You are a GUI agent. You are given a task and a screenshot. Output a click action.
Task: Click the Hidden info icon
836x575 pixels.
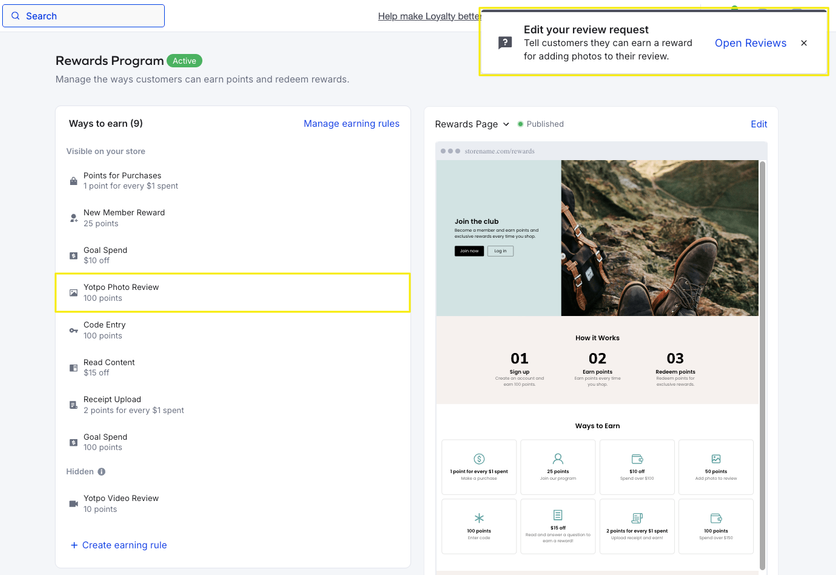pos(101,472)
